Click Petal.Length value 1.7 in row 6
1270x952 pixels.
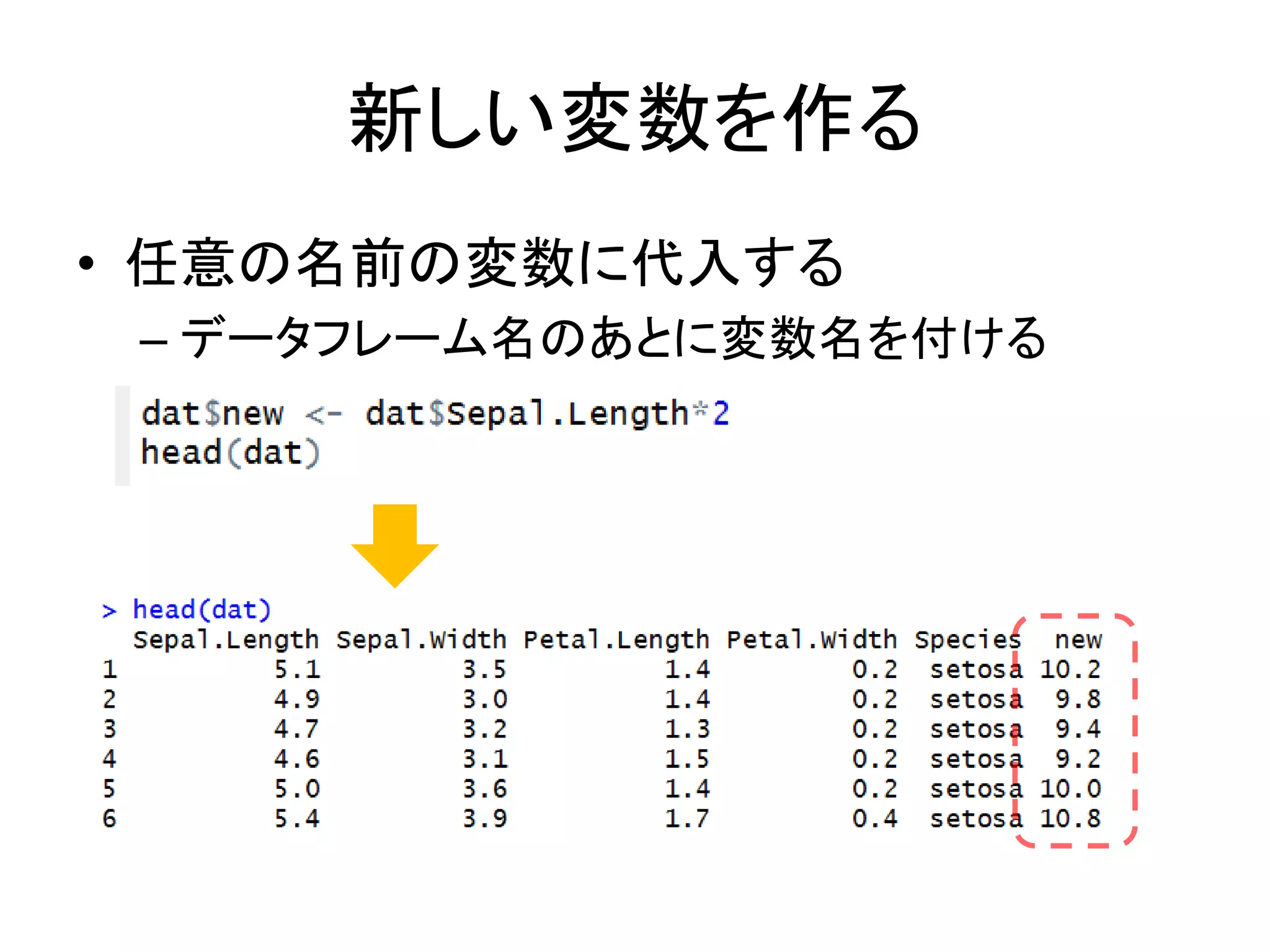(688, 818)
